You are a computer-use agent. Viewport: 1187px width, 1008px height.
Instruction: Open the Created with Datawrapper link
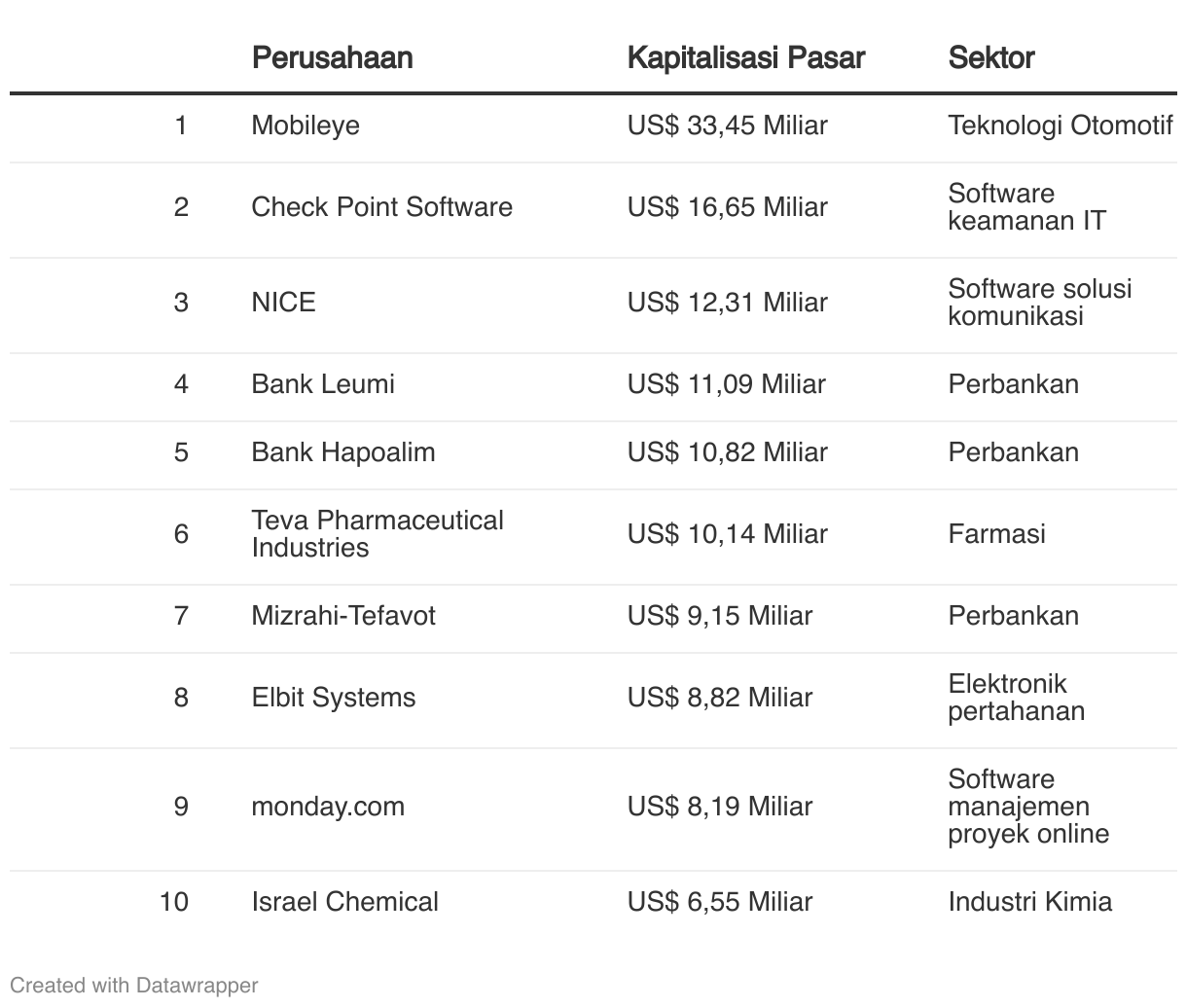tap(134, 985)
